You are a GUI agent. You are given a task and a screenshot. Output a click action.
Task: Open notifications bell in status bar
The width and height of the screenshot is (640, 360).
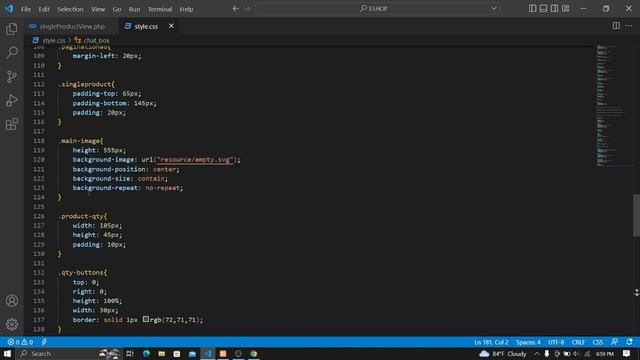[x=629, y=342]
